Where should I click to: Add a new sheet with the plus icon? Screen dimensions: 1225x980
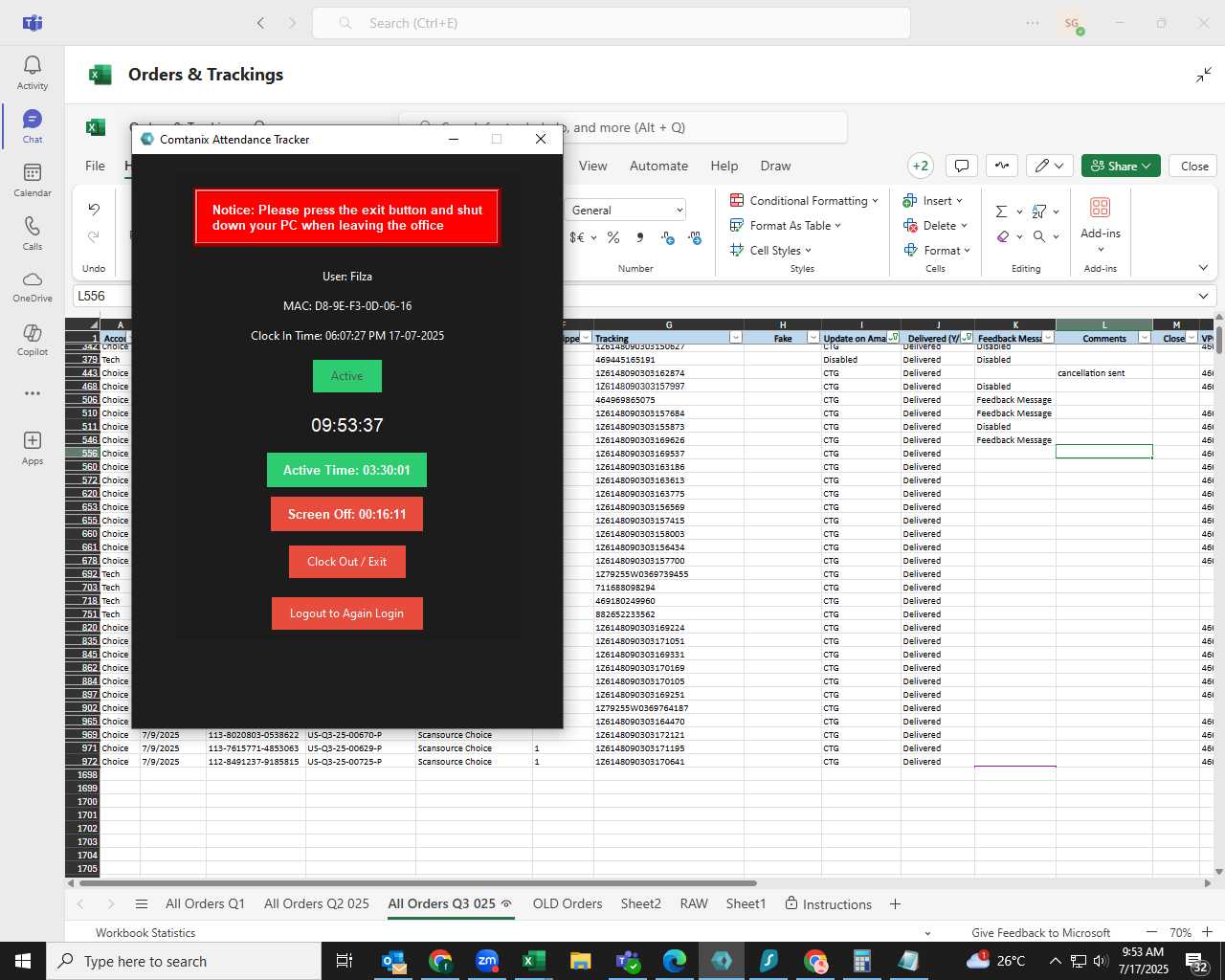895,903
